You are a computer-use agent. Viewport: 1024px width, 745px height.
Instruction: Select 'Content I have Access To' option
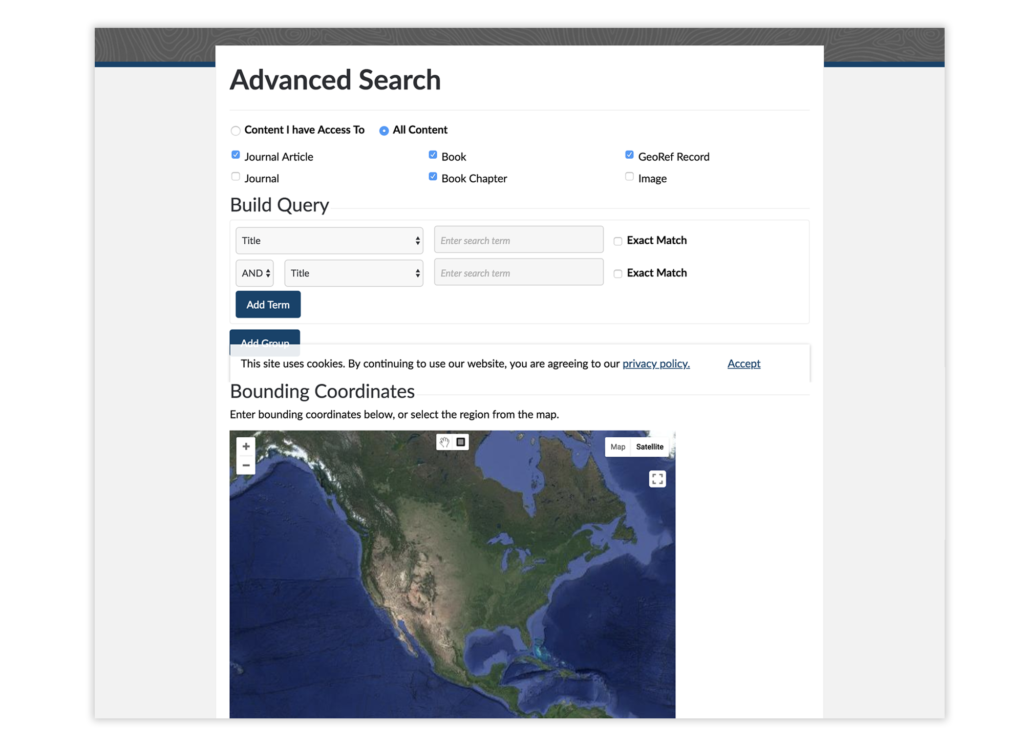[236, 130]
